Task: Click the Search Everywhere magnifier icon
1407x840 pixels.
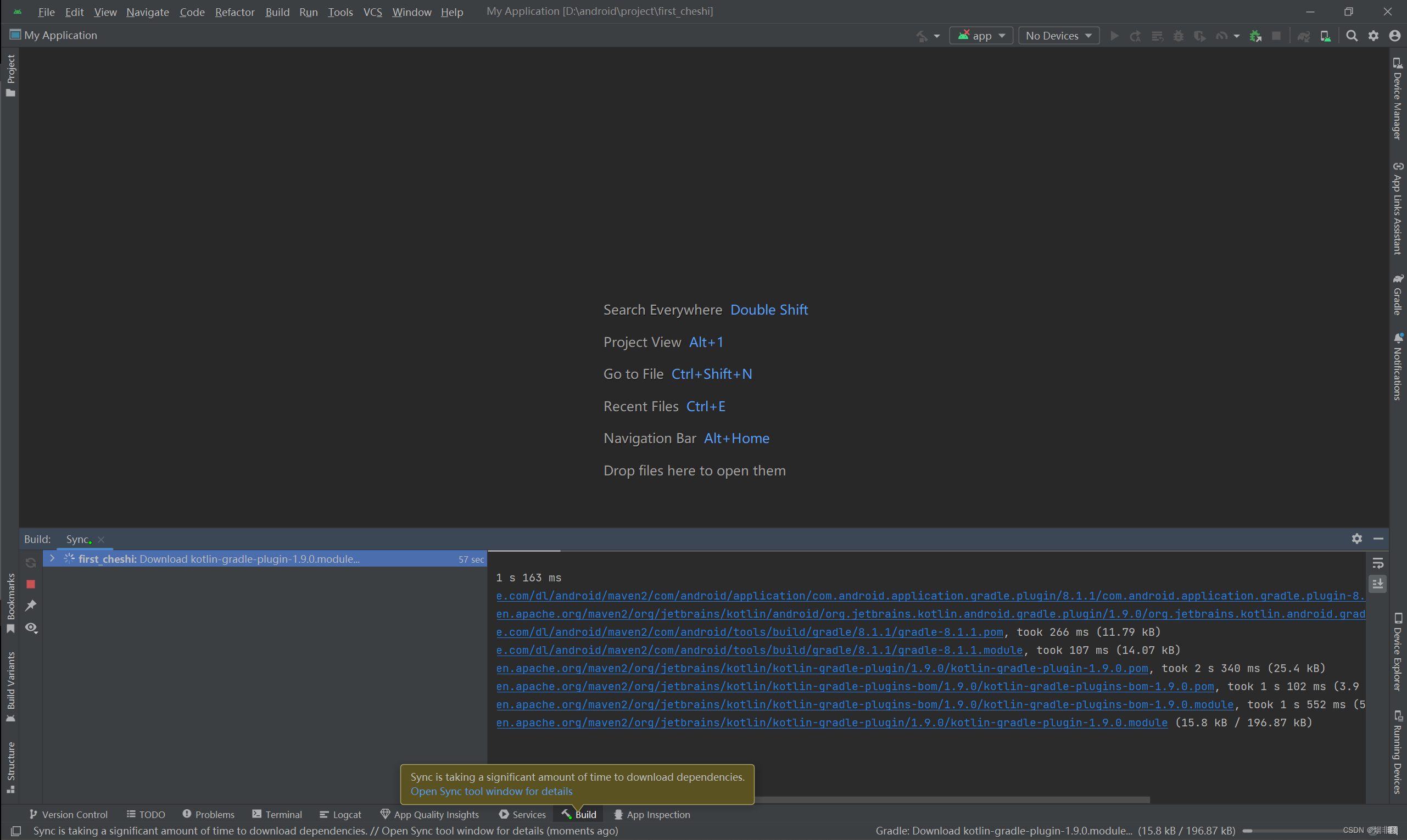Action: [1352, 36]
